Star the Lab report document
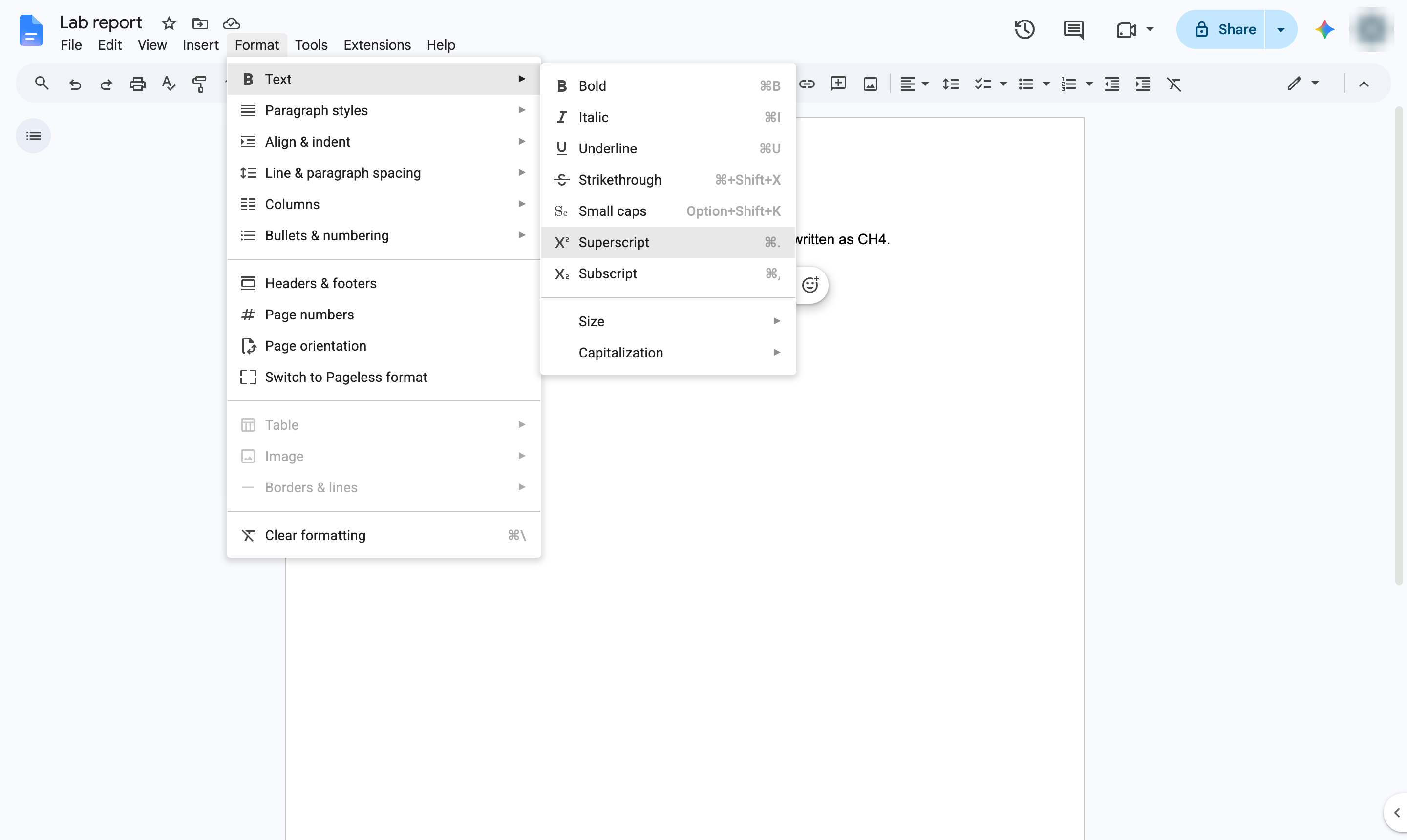The image size is (1407, 840). coord(169,23)
